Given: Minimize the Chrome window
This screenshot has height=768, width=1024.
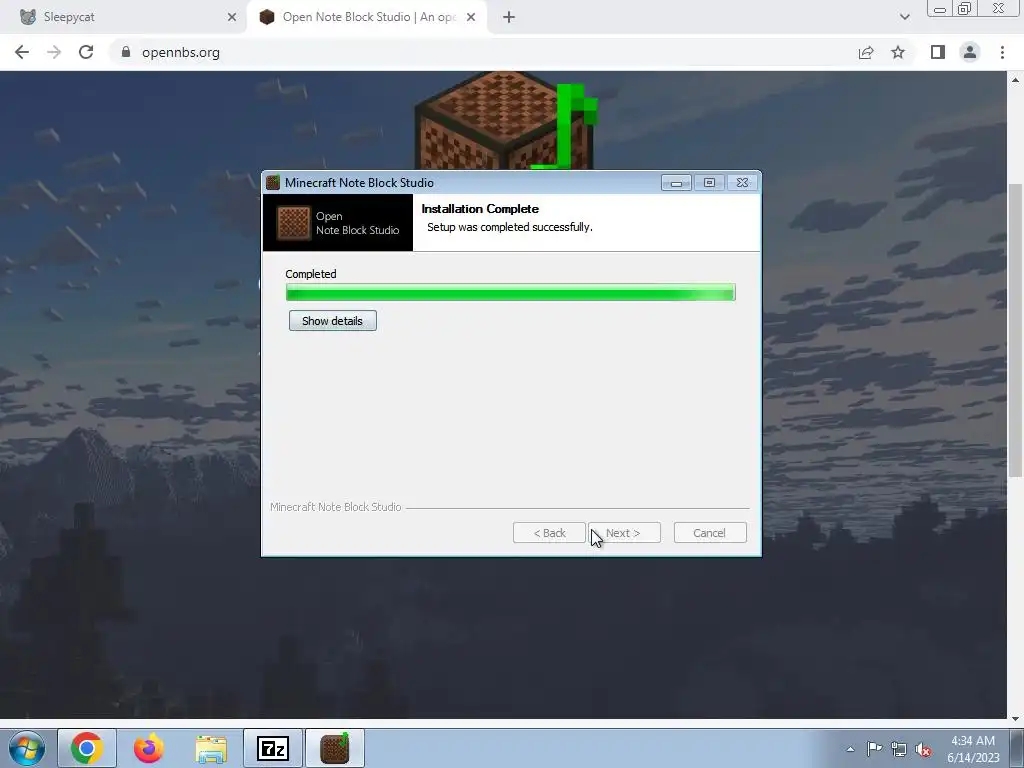Looking at the screenshot, I should [940, 9].
